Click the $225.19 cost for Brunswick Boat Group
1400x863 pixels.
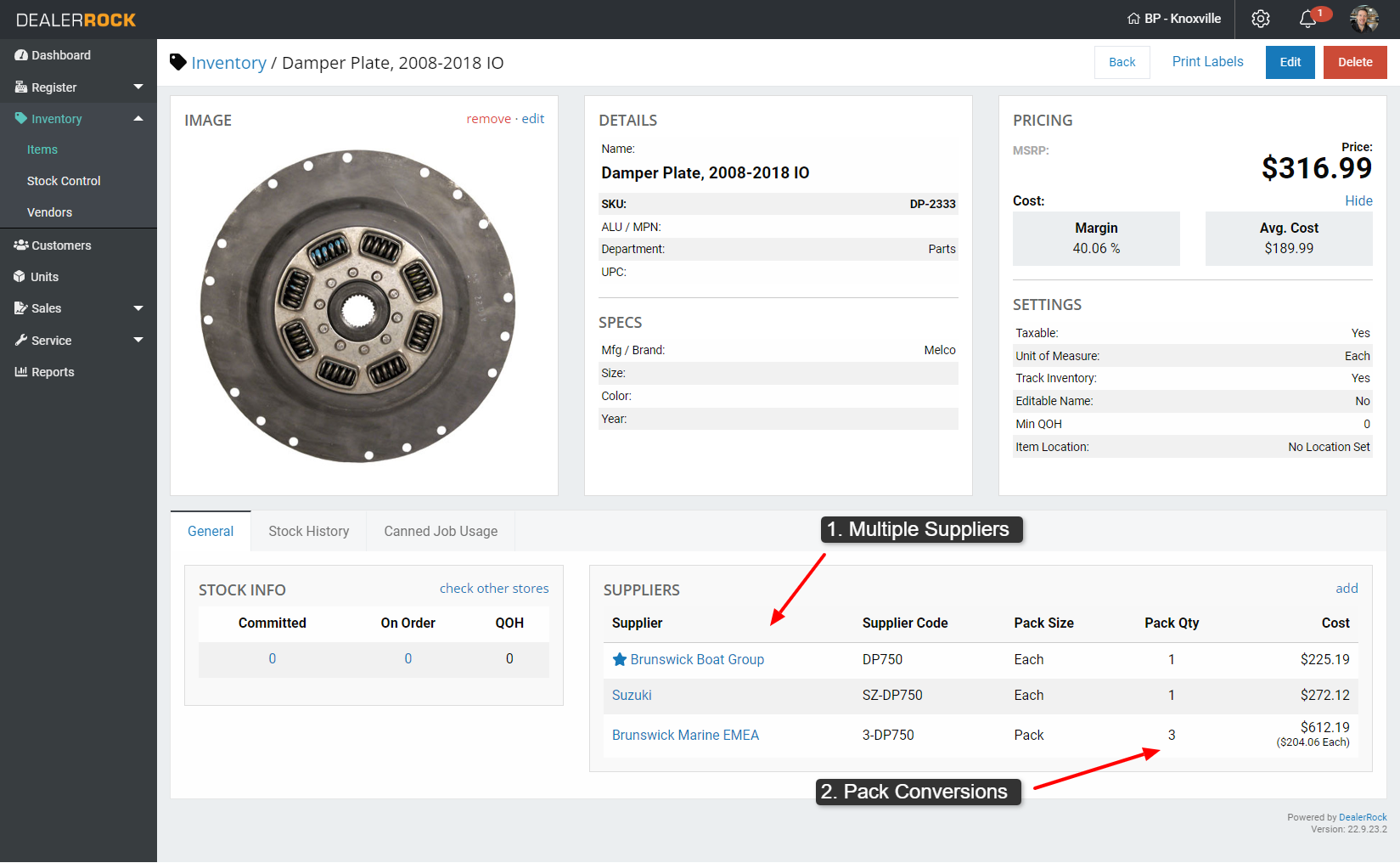click(x=1324, y=659)
